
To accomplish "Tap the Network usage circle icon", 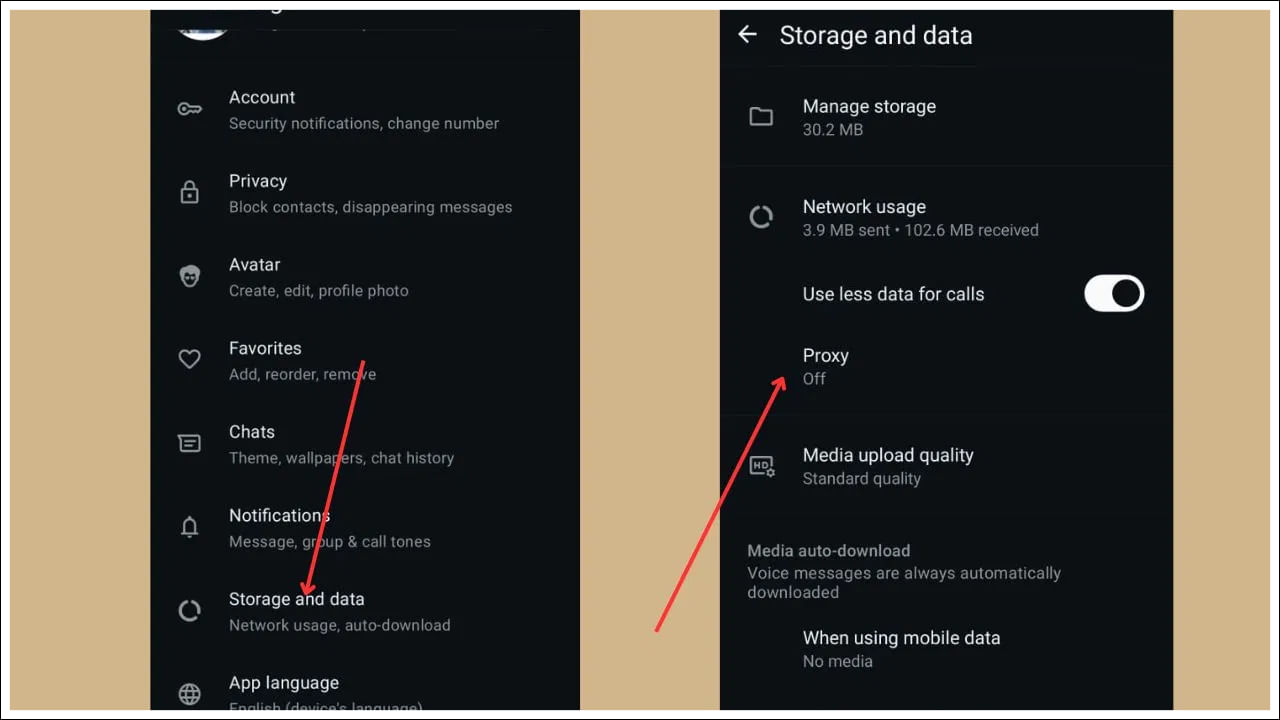I will [761, 217].
